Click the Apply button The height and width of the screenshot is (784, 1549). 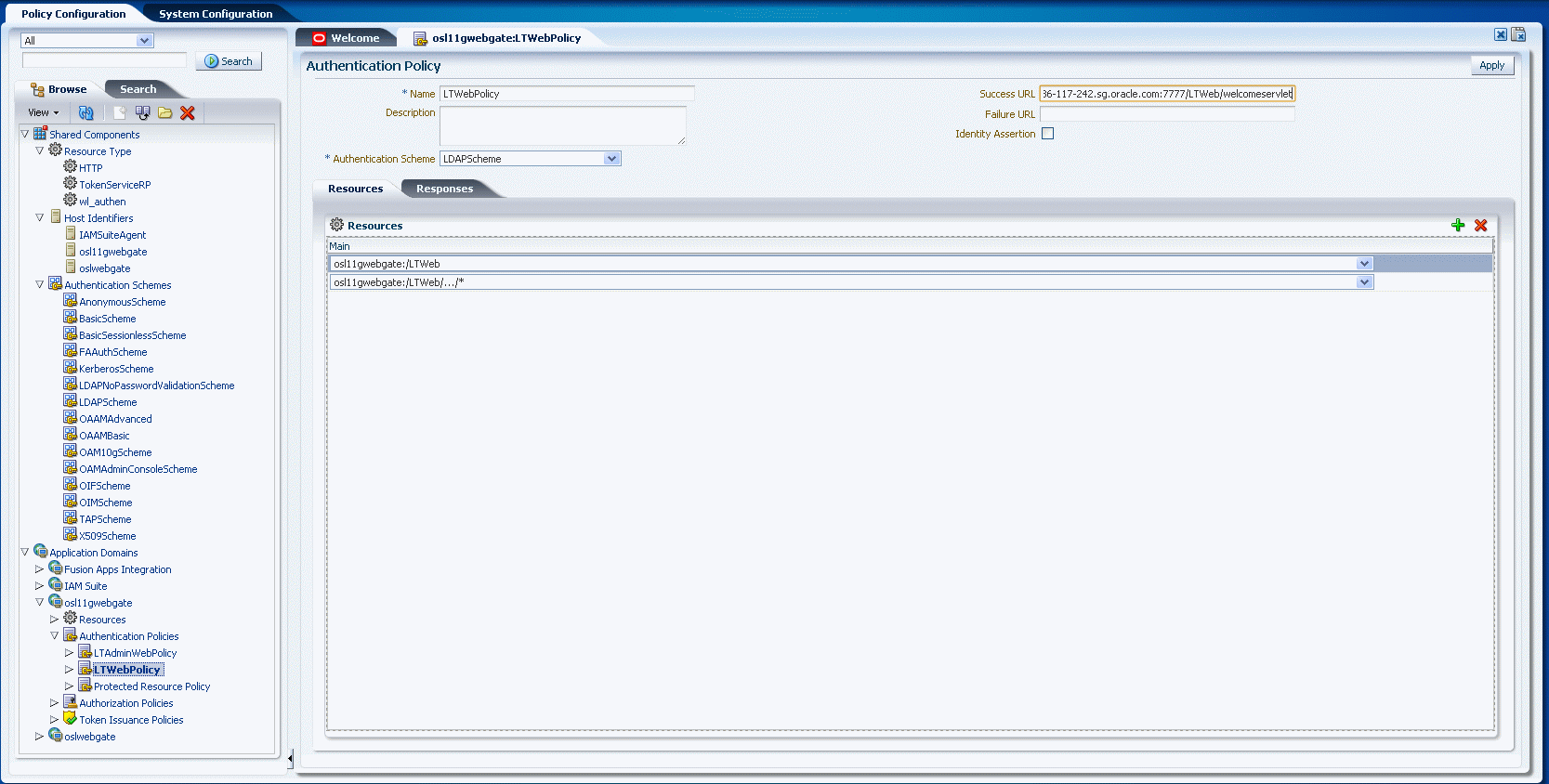click(x=1492, y=65)
